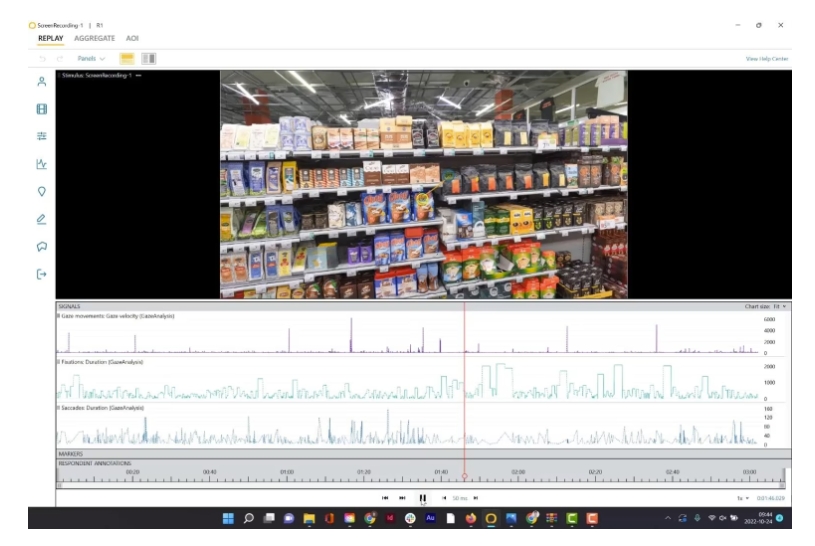This screenshot has width=815, height=546.
Task: Click the export arrow icon in sidebar
Action: click(x=42, y=274)
